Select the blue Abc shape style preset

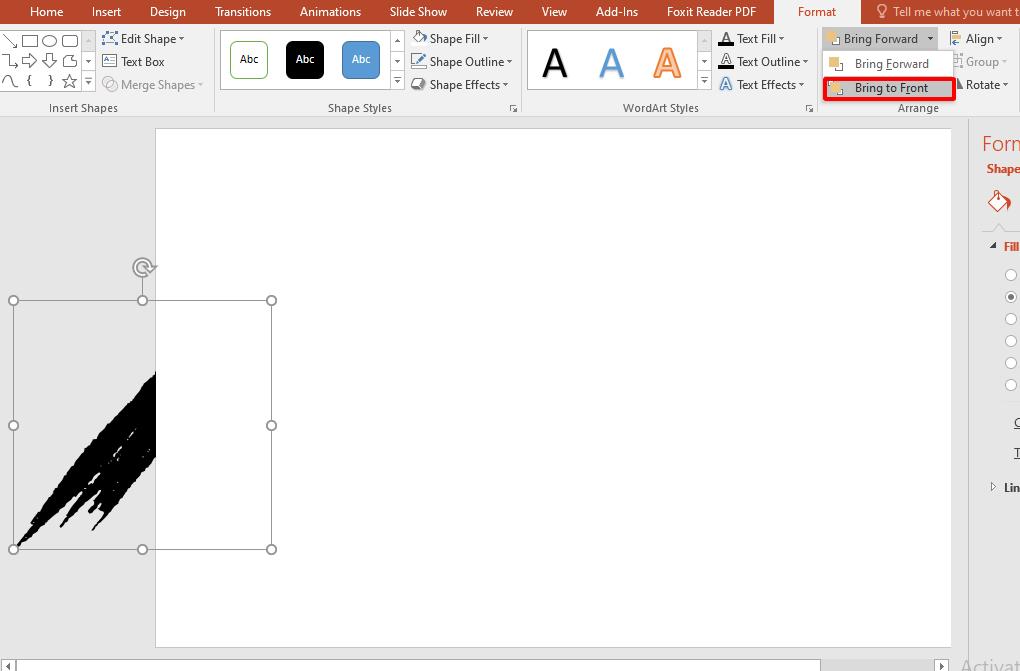coord(361,59)
